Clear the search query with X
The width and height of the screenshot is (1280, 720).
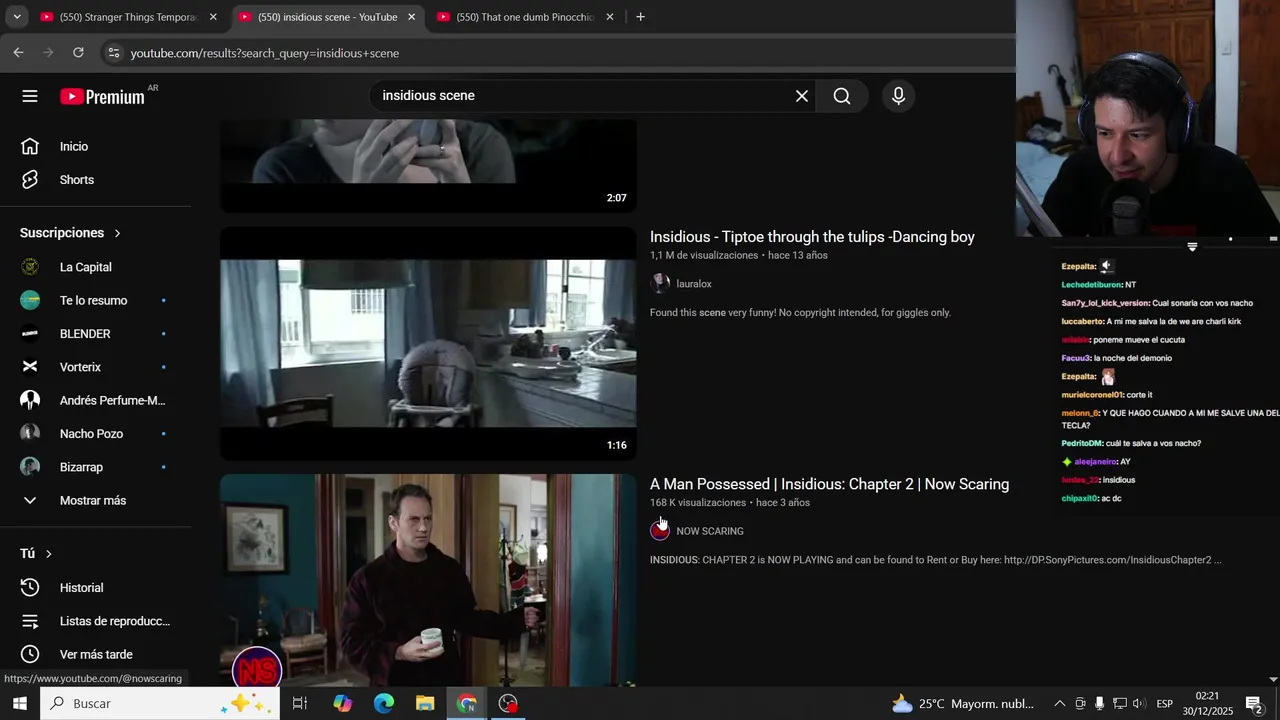[x=802, y=96]
